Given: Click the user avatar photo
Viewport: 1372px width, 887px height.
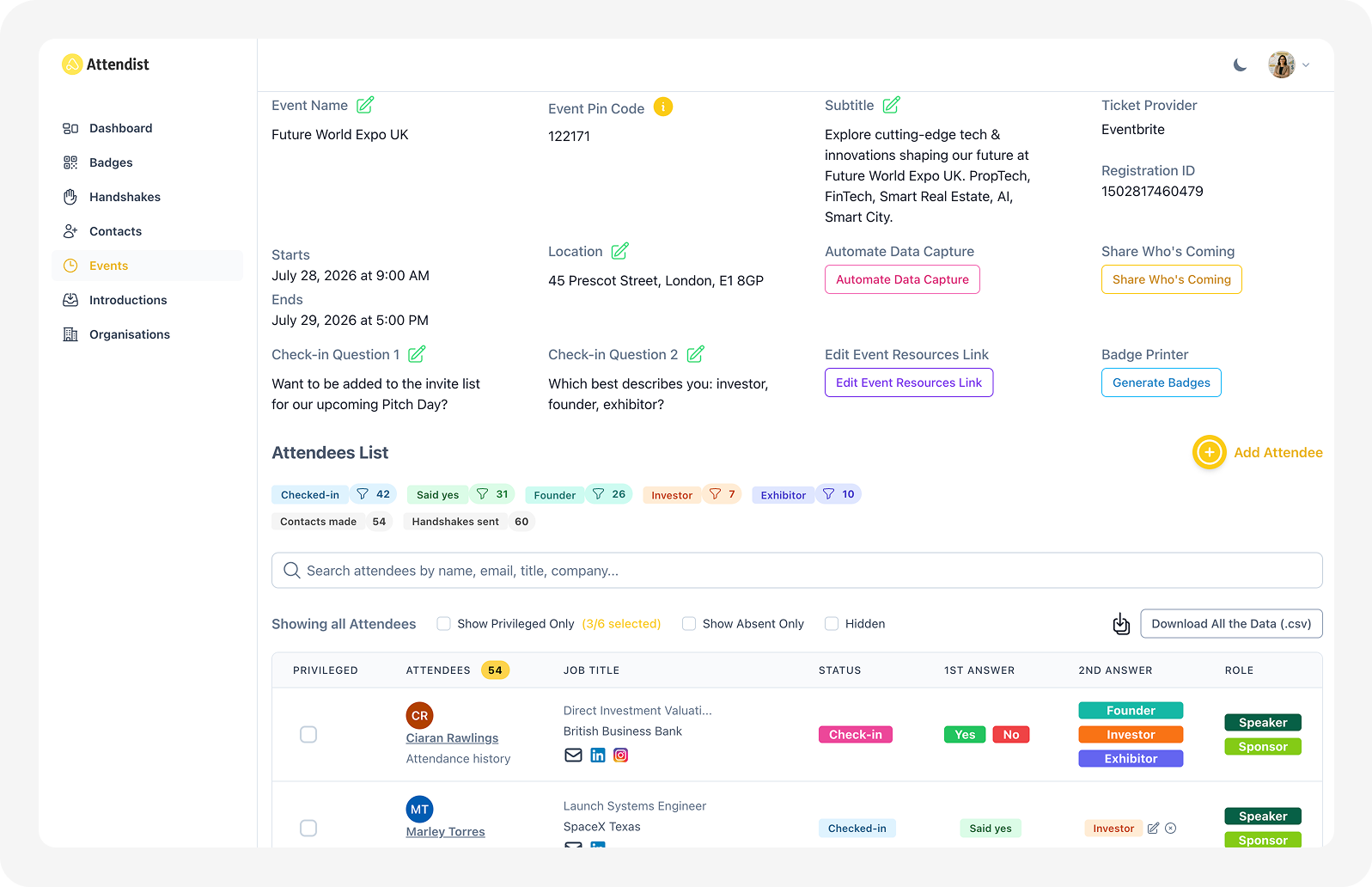Looking at the screenshot, I should tap(1282, 64).
